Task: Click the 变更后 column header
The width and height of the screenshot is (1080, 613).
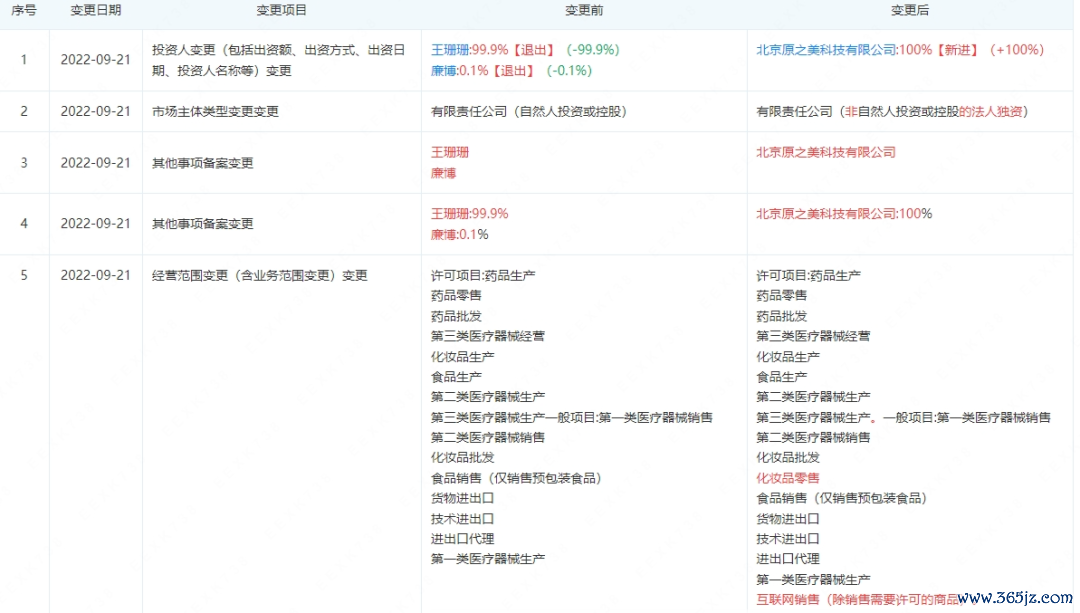Action: pyautogui.click(x=910, y=11)
